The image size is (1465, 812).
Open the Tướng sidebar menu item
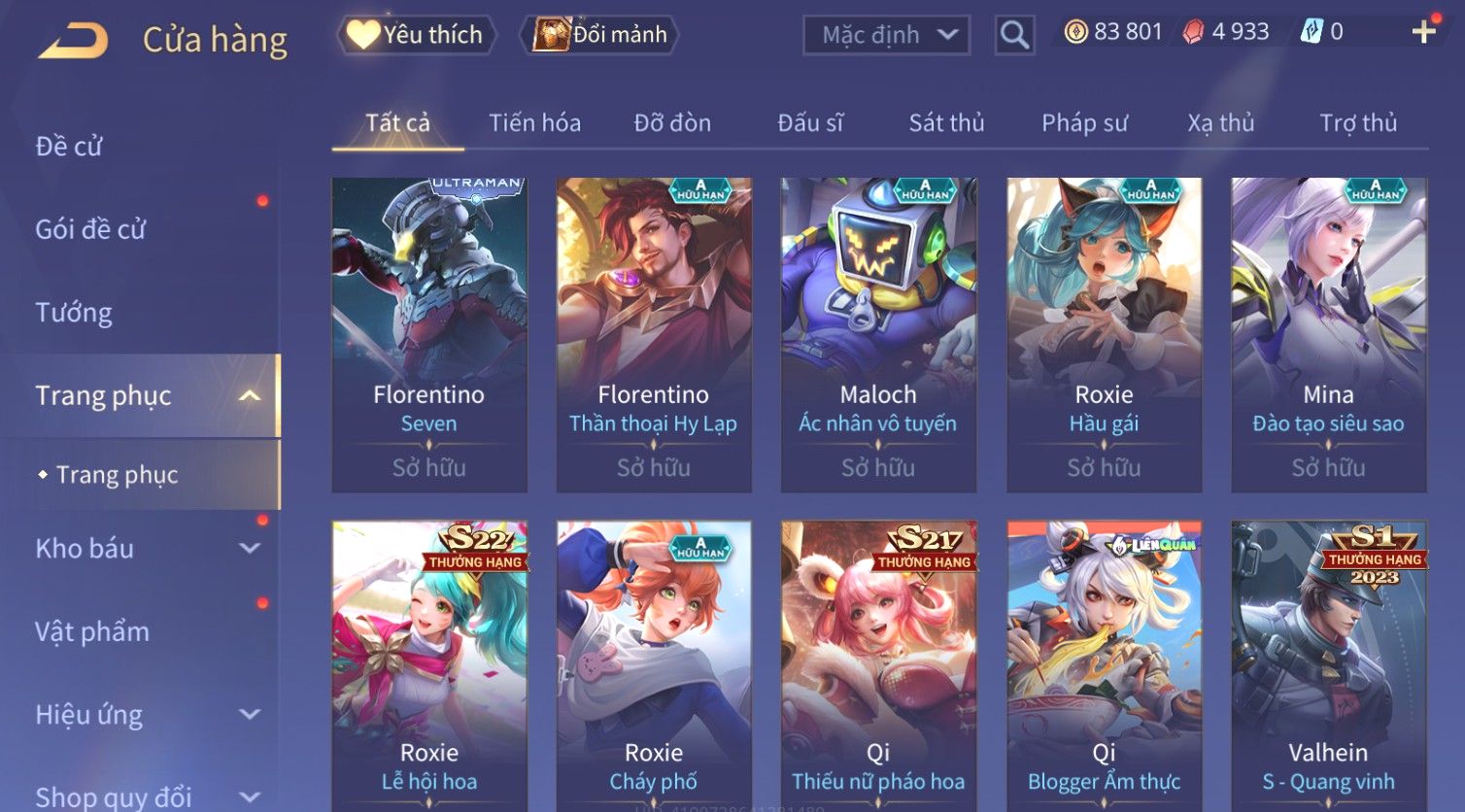pyautogui.click(x=74, y=313)
